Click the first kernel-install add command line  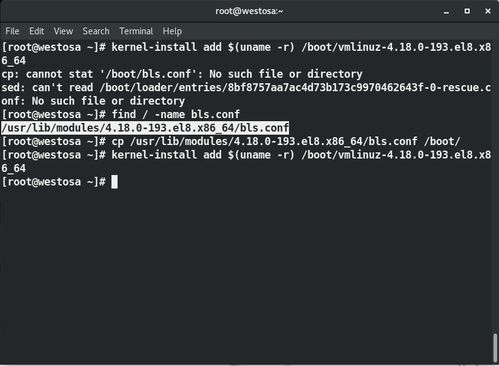click(246, 54)
